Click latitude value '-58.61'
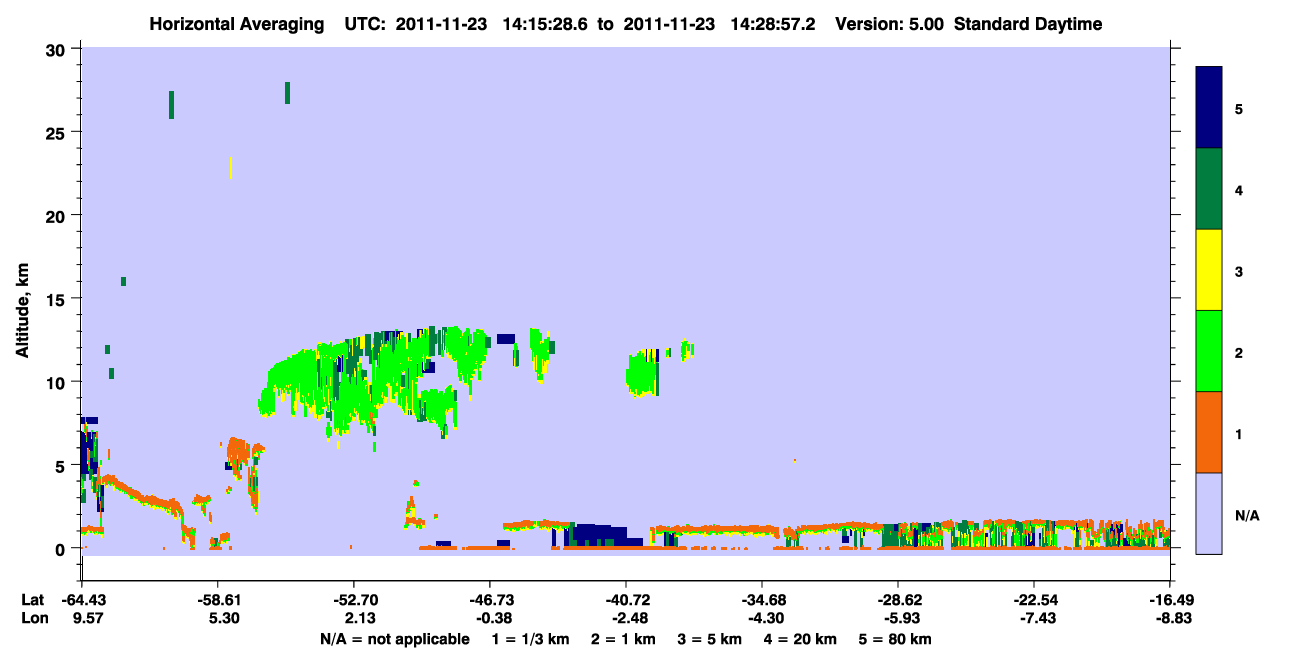The width and height of the screenshot is (1300, 667). 218,600
